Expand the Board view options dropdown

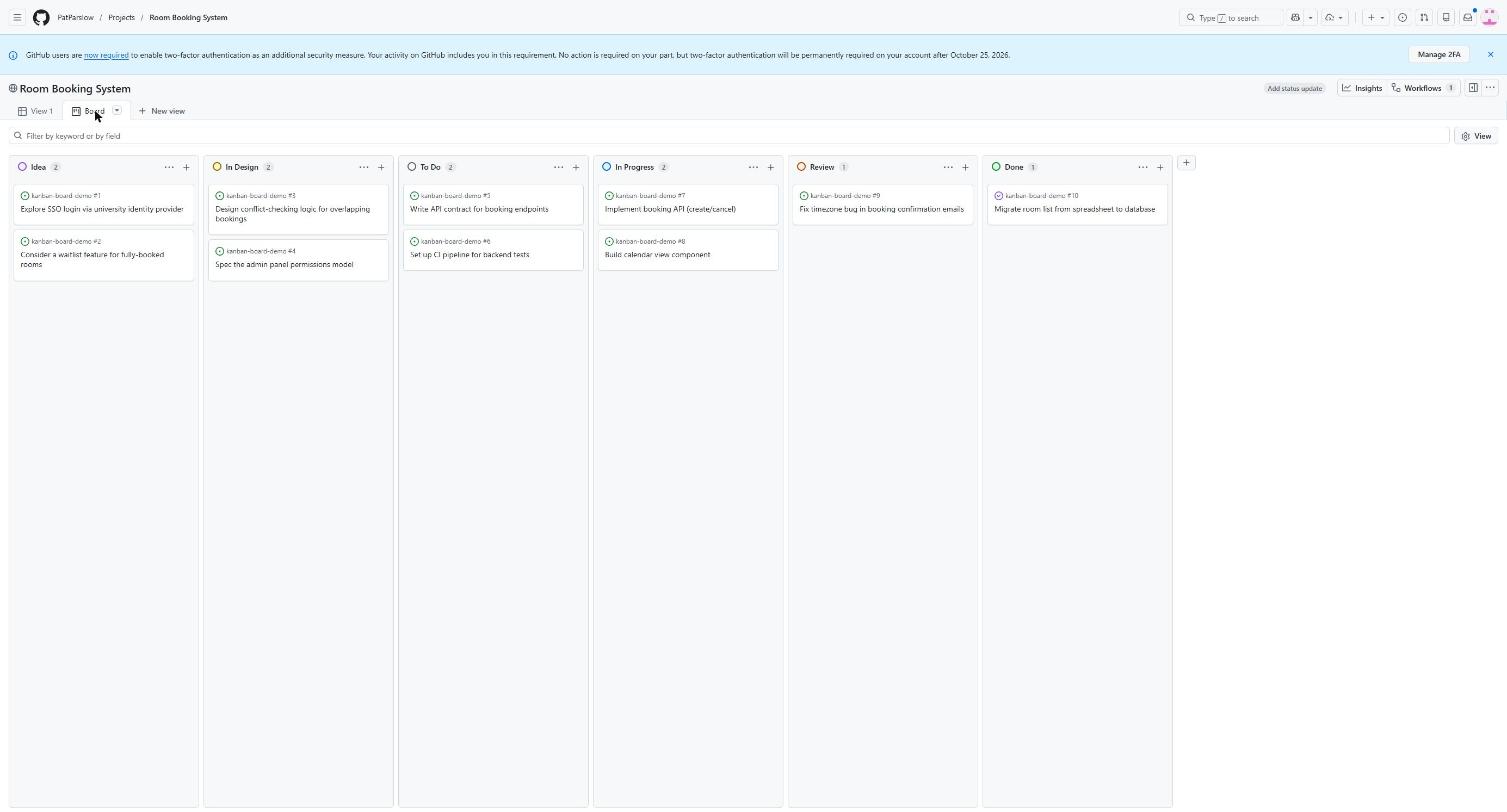click(117, 111)
